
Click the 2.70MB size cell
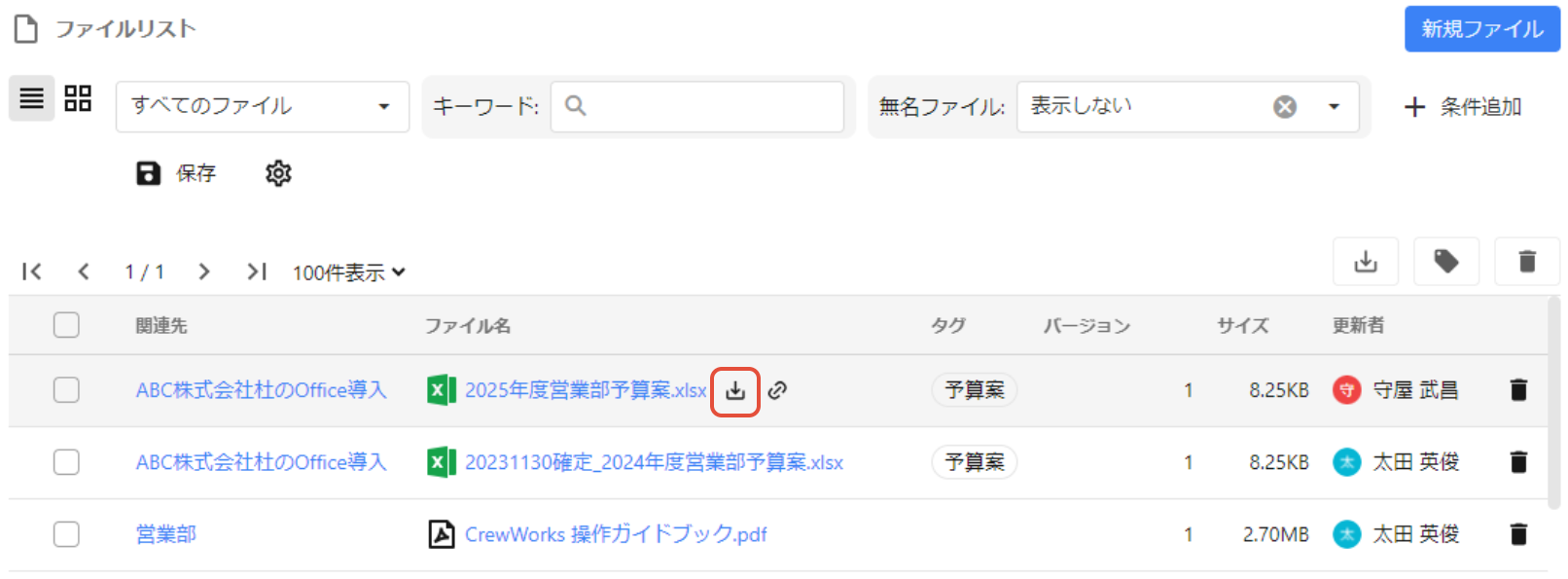(1275, 534)
